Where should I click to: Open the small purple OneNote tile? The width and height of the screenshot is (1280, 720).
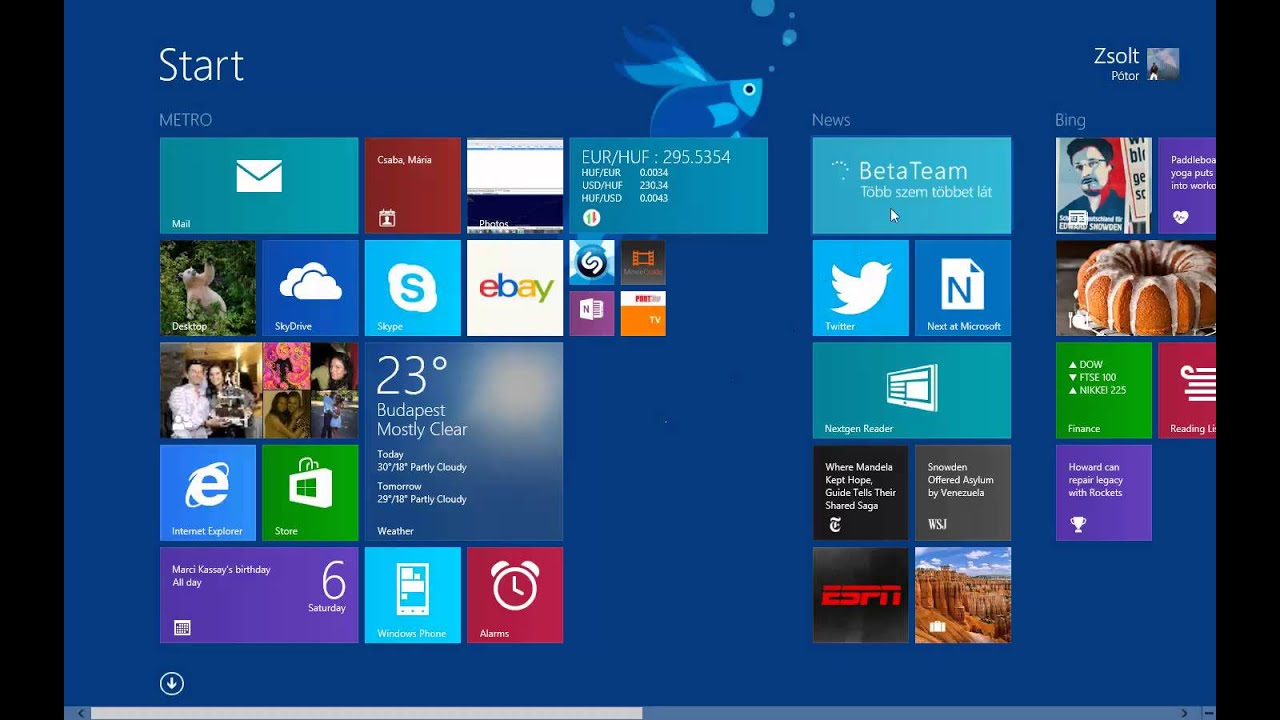tap(592, 313)
